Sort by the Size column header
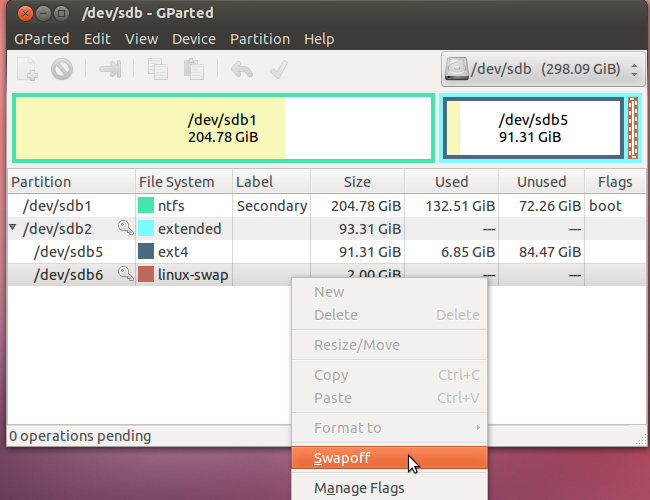Screen dimensions: 650x500 click(357, 182)
